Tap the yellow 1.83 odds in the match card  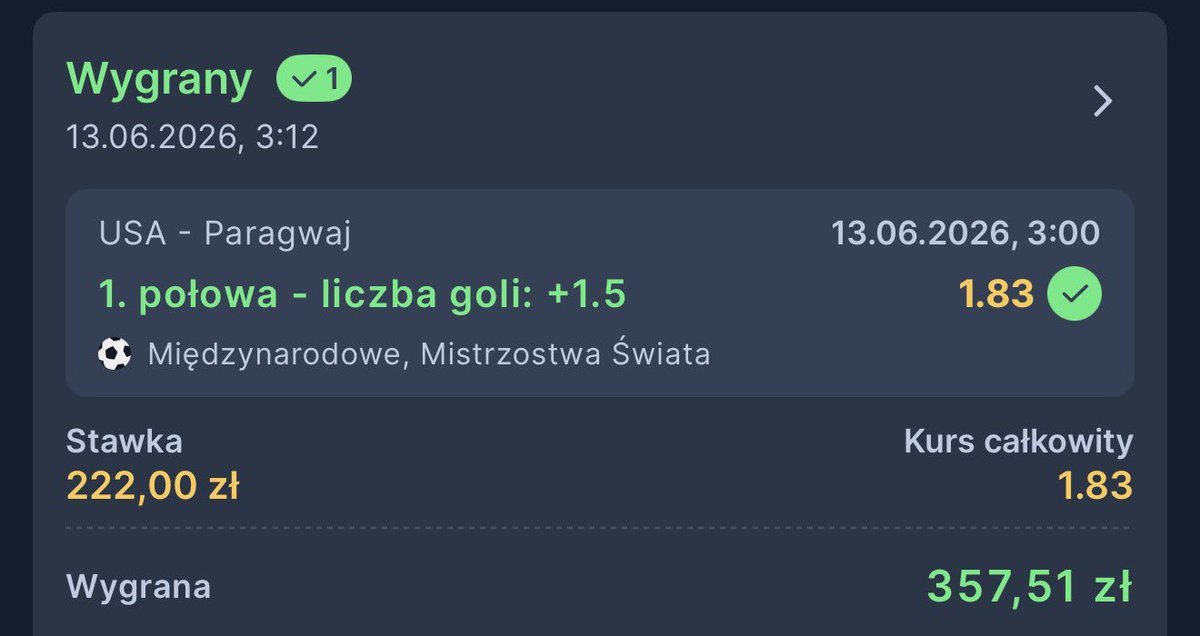tap(995, 293)
